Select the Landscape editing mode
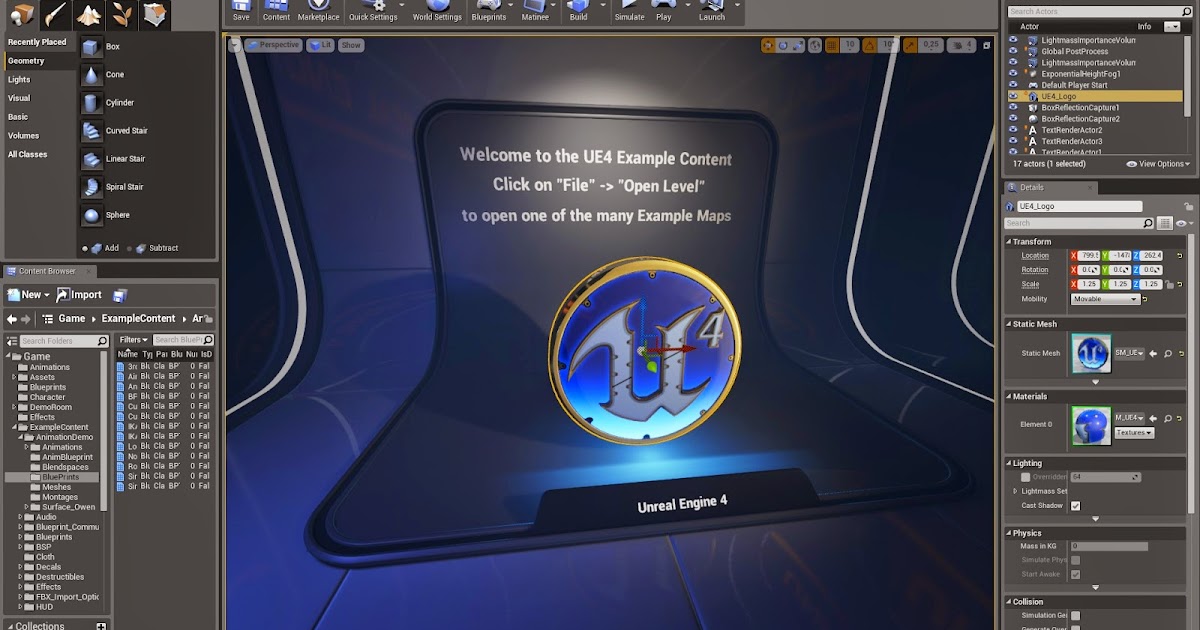The image size is (1200, 630). pyautogui.click(x=88, y=14)
